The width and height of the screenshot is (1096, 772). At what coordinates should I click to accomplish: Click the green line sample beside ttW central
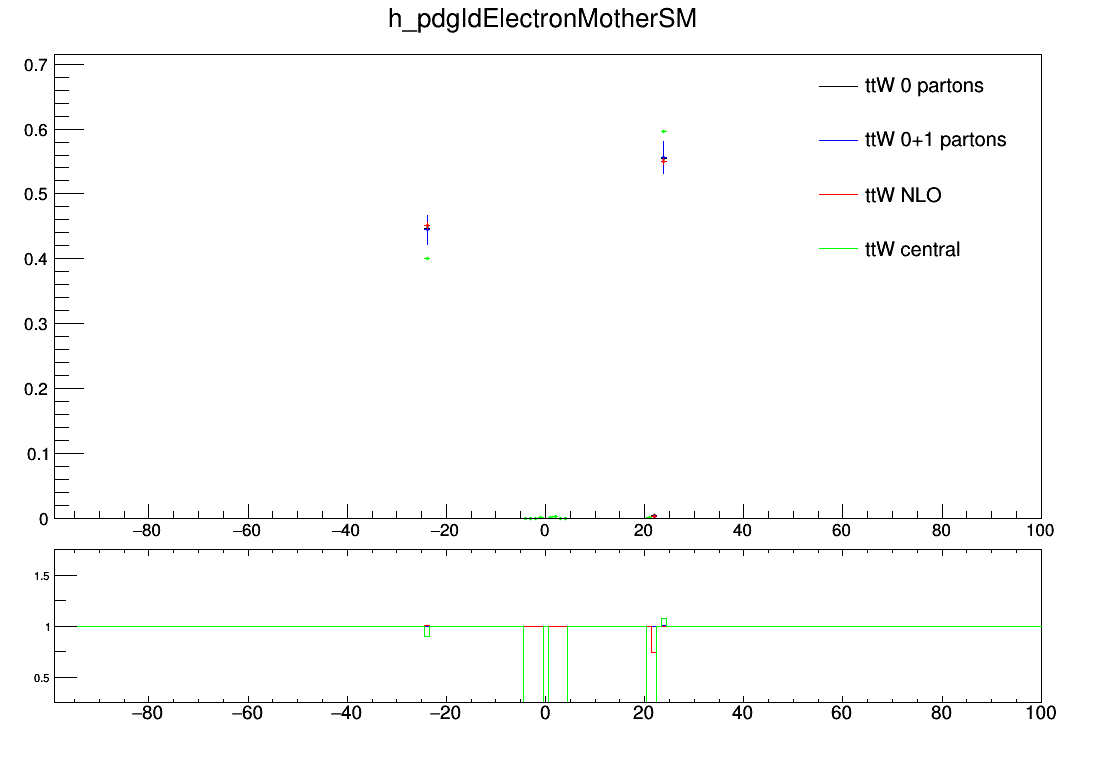838,248
